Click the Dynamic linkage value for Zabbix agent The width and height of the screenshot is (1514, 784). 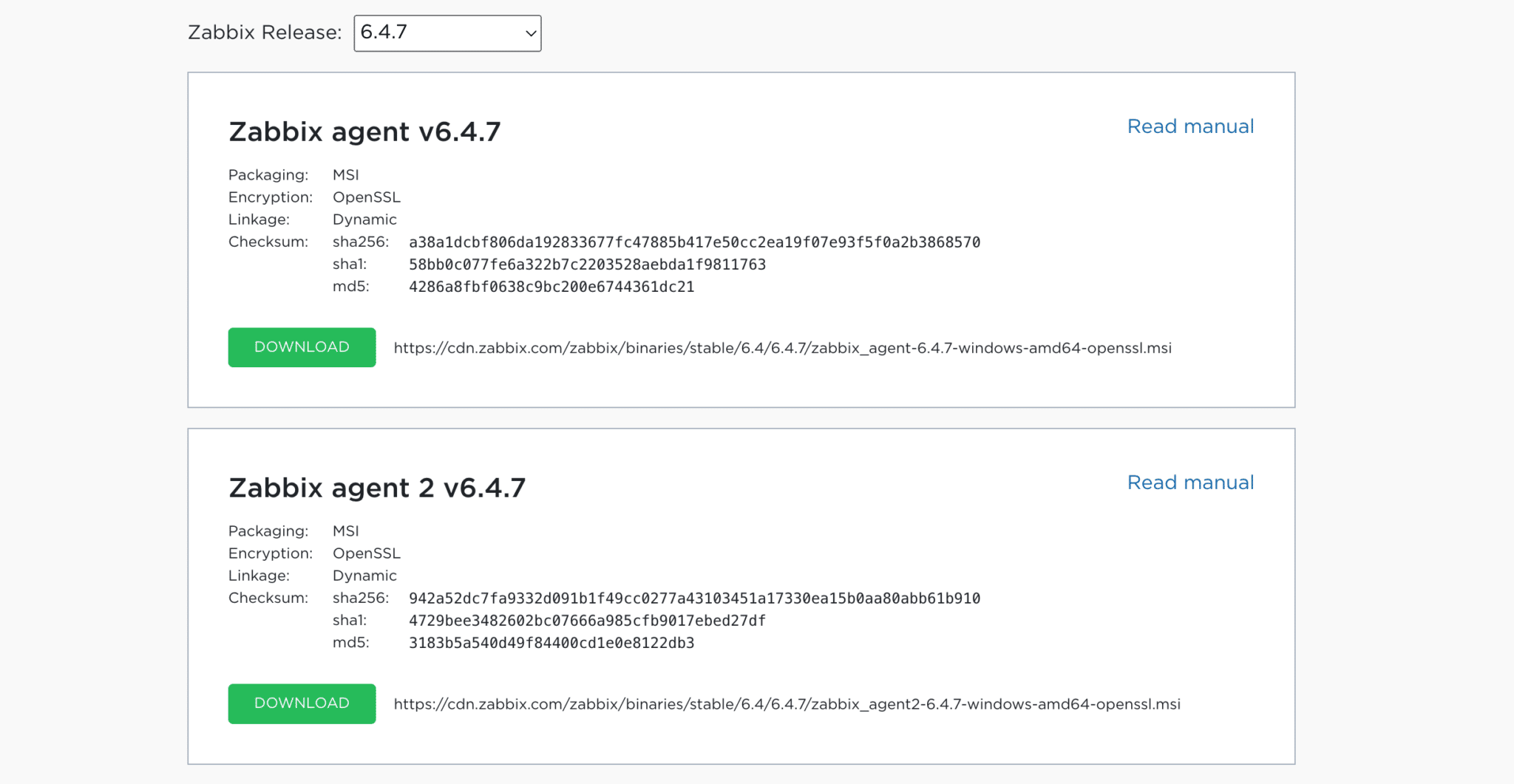coord(364,219)
